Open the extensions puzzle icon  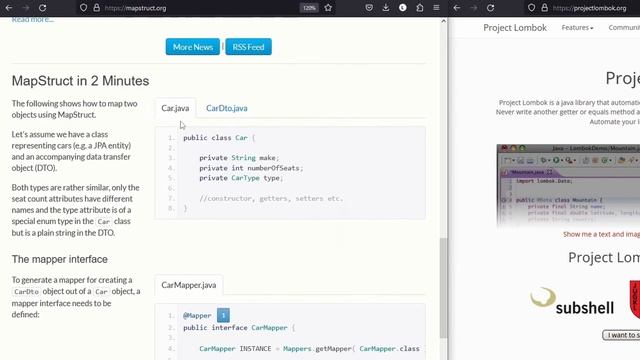pyautogui.click(x=420, y=8)
